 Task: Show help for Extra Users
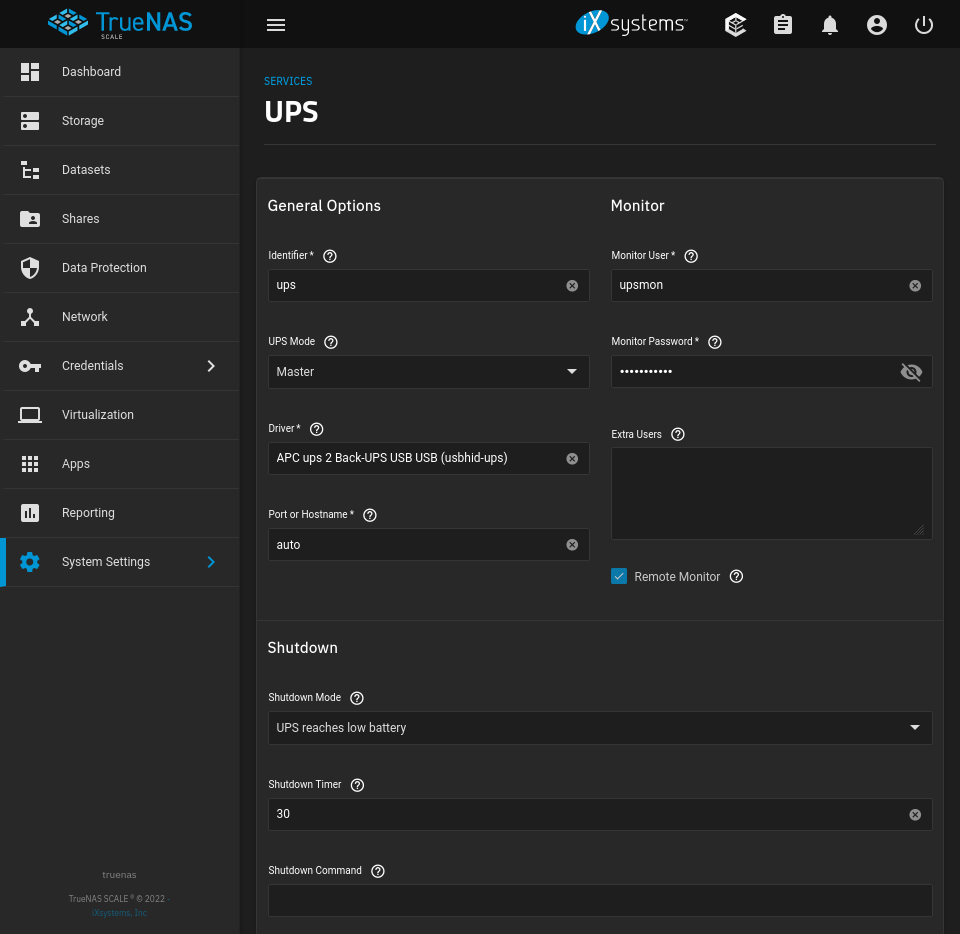point(677,435)
